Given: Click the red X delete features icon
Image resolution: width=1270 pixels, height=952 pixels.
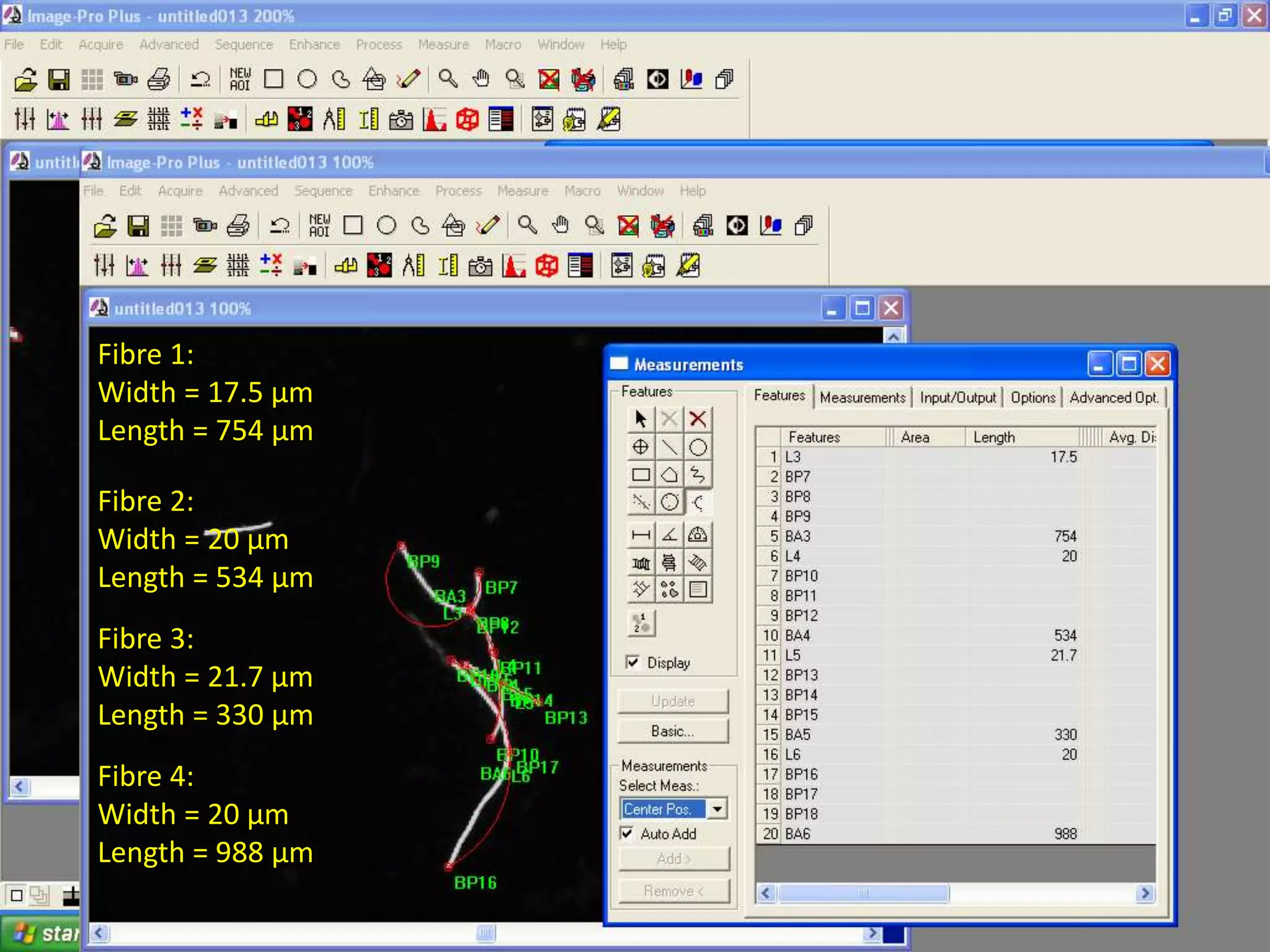Looking at the screenshot, I should (698, 419).
